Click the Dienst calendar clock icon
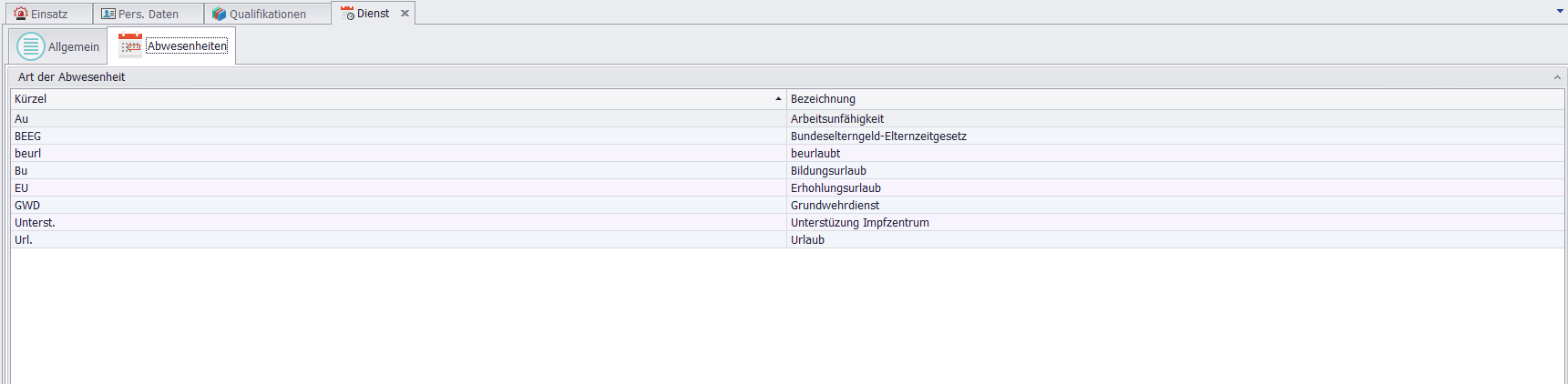Viewport: 1568px width, 384px height. click(x=347, y=14)
